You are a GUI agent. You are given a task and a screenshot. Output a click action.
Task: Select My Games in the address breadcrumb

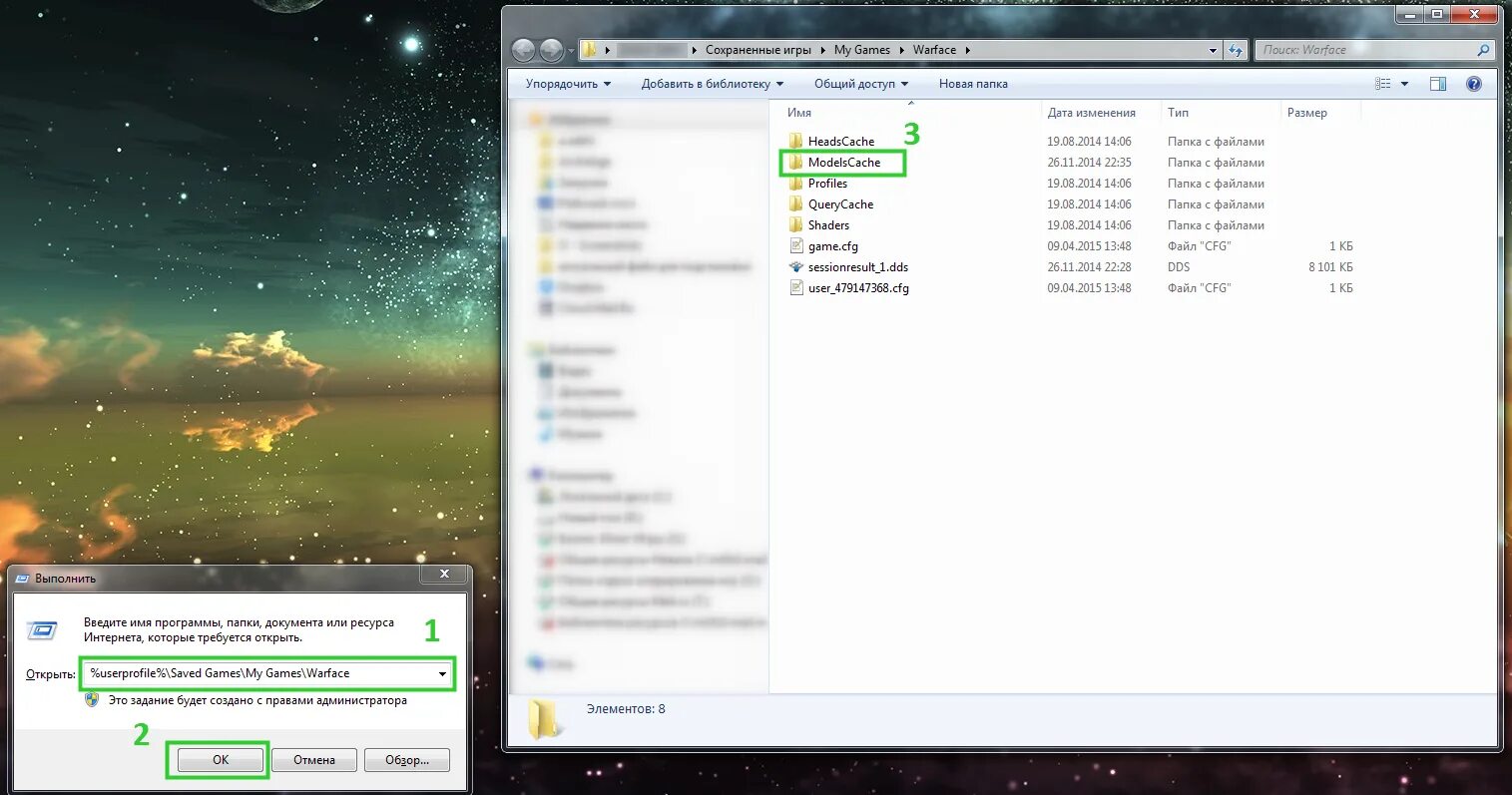click(x=862, y=50)
